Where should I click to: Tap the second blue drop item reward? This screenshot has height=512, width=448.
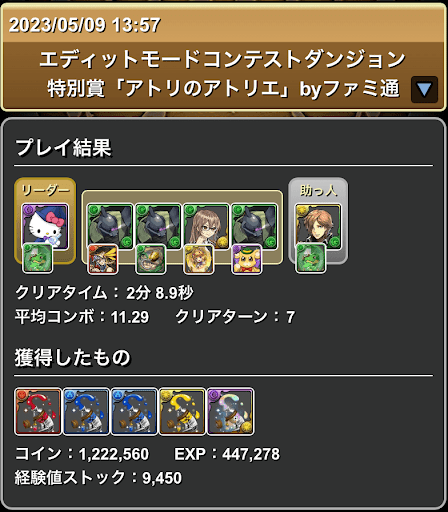(134, 412)
